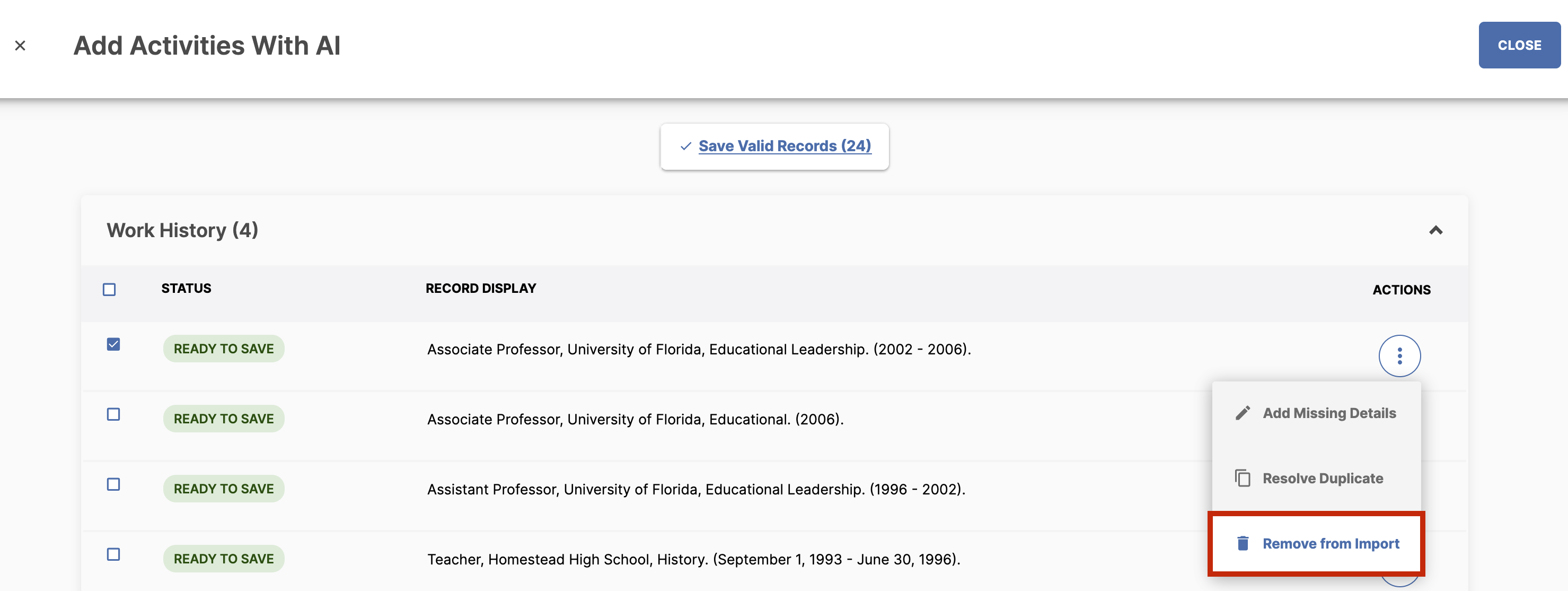Click the Teacher, Homestead High School record text
The image size is (1568, 591).
tap(693, 559)
